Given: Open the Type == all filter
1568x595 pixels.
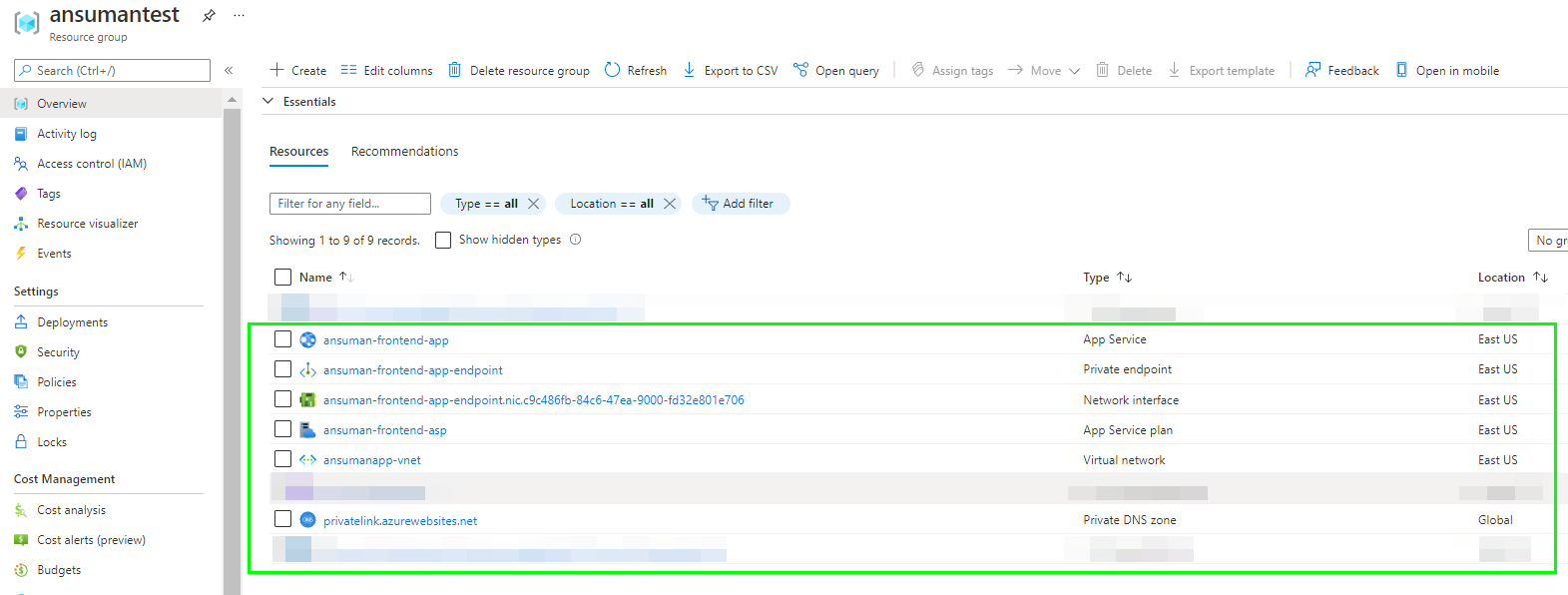Looking at the screenshot, I should coord(486,204).
